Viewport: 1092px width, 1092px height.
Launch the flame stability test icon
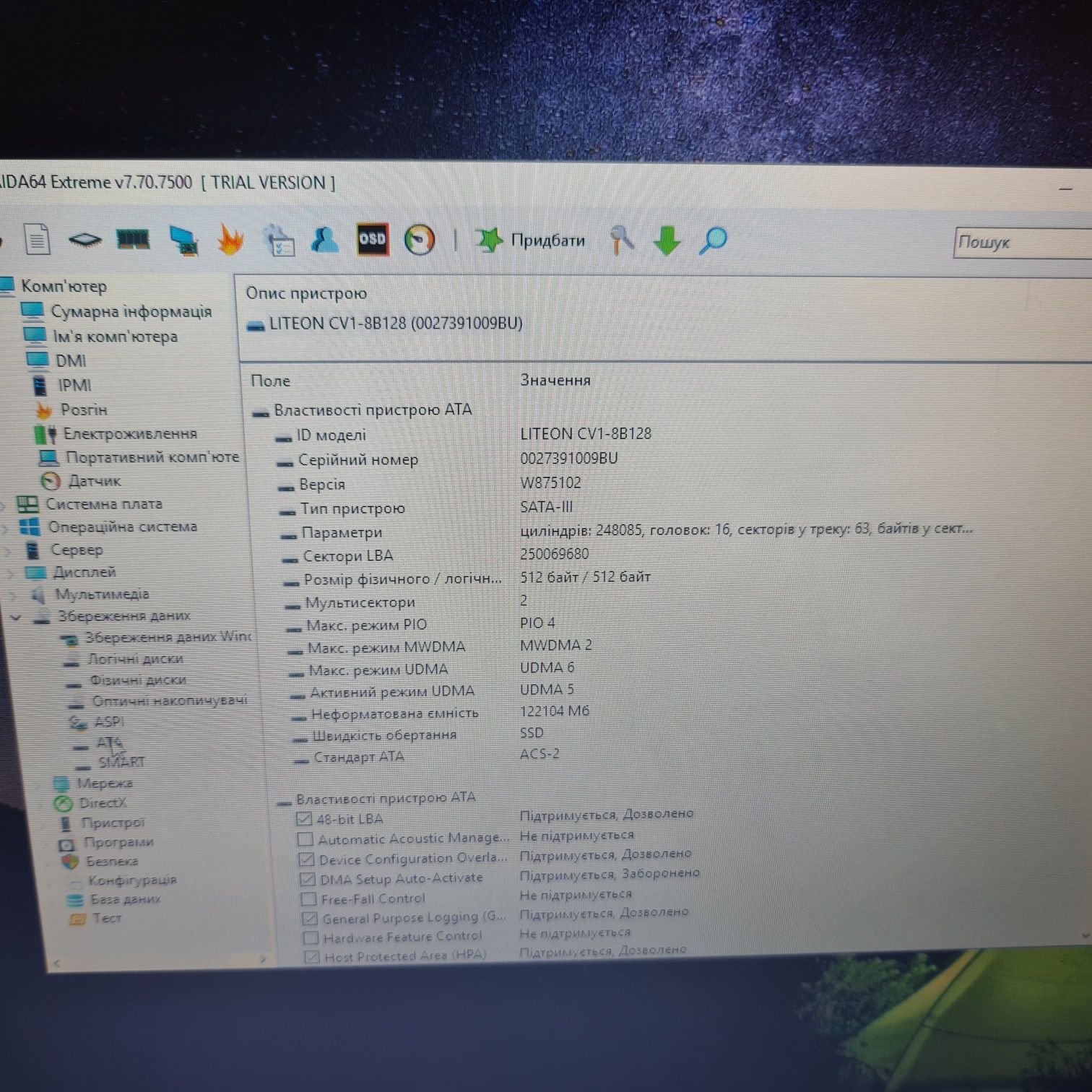[230, 240]
